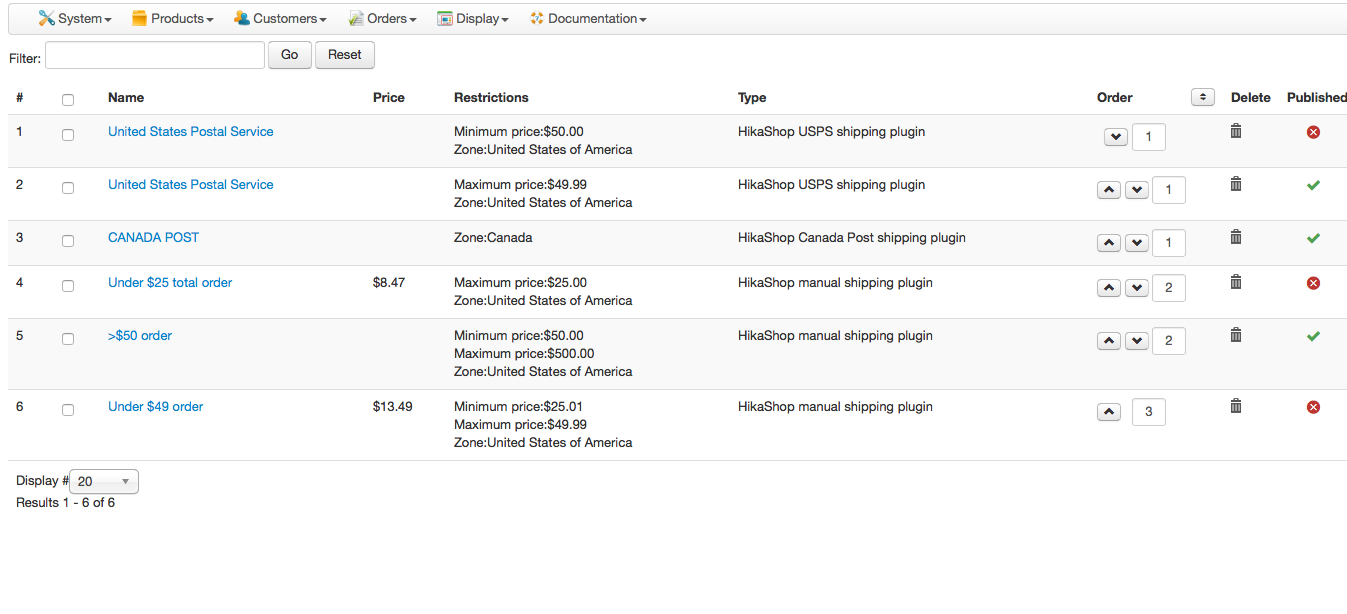Move CANADA POST row down
This screenshot has width=1347, height=614.
[1137, 243]
